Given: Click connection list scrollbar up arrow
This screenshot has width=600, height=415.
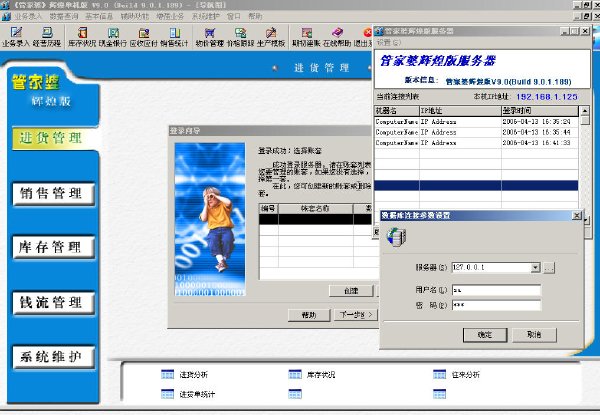Looking at the screenshot, I should (584, 111).
